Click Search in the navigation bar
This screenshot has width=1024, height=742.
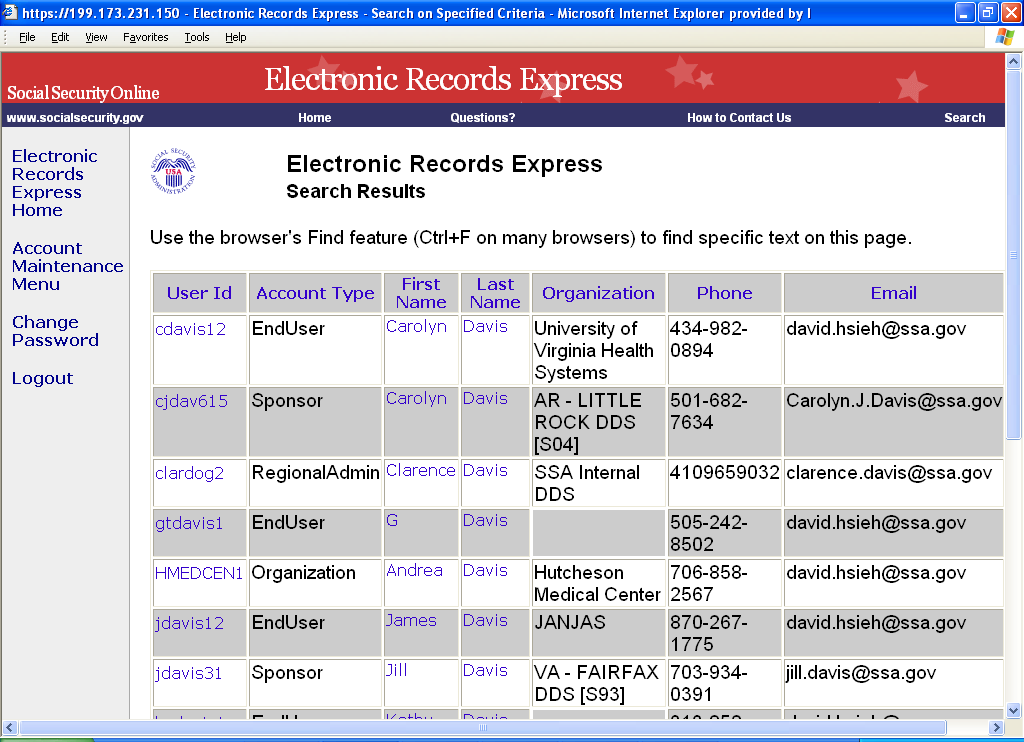click(965, 118)
